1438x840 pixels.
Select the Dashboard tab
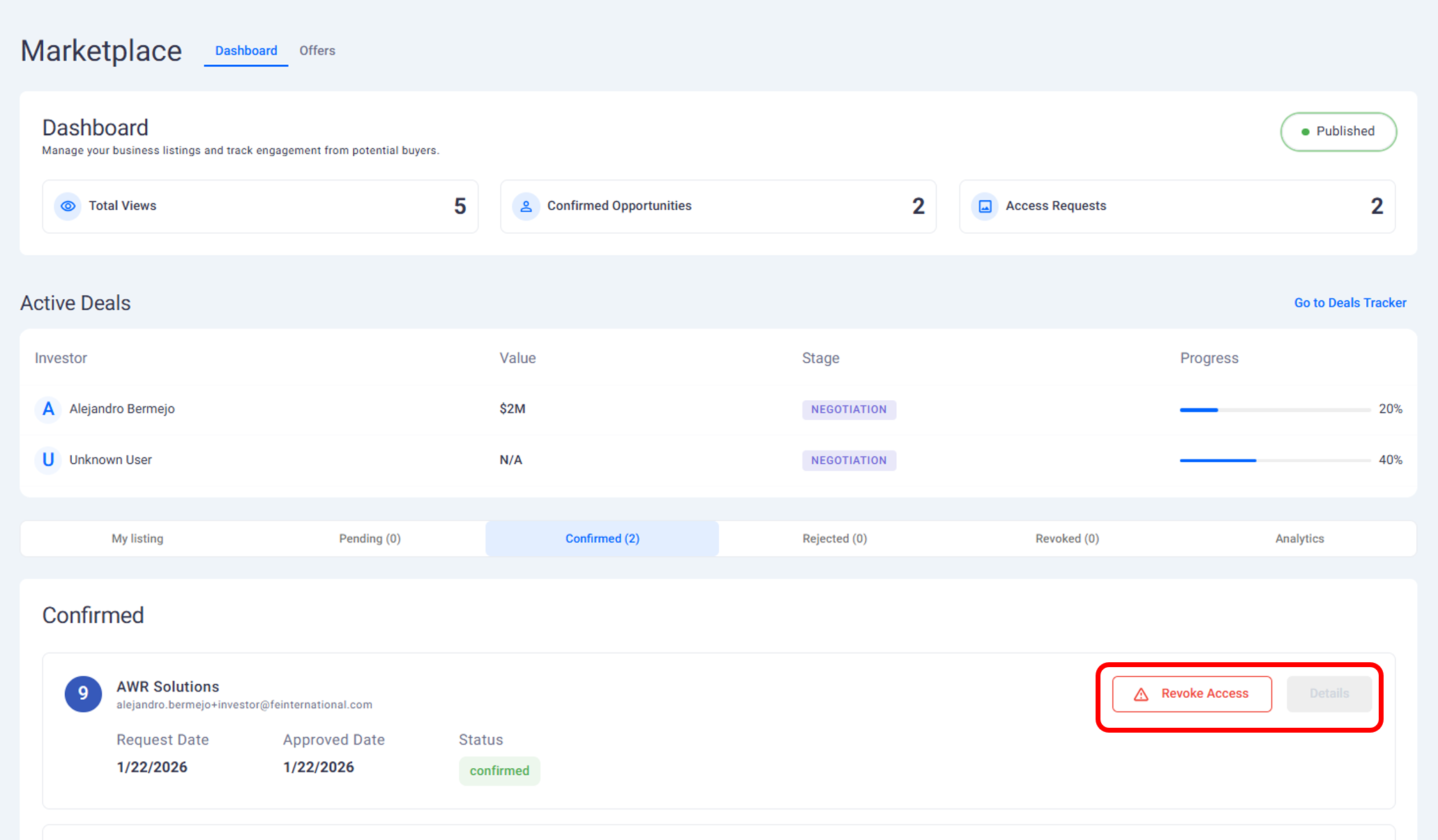246,51
